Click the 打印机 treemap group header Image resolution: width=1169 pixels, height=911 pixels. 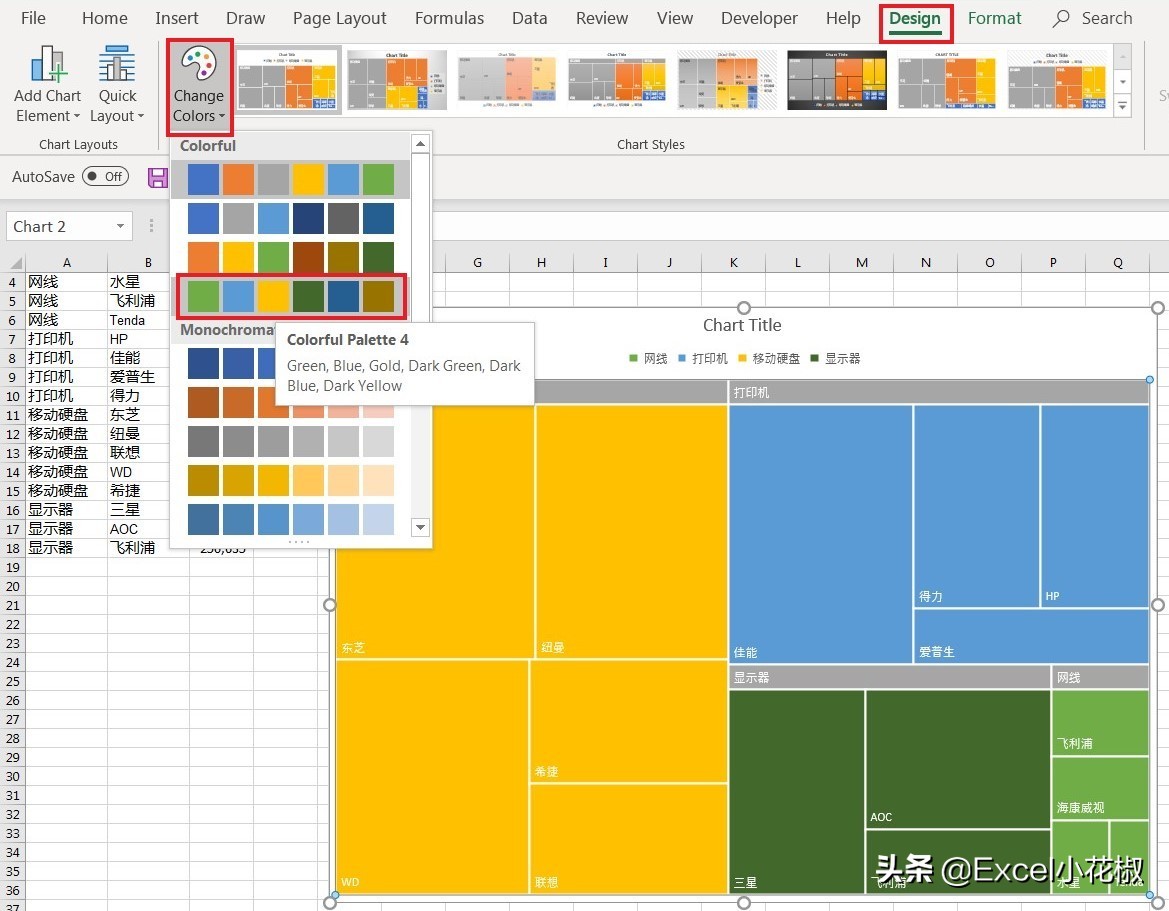pos(939,392)
